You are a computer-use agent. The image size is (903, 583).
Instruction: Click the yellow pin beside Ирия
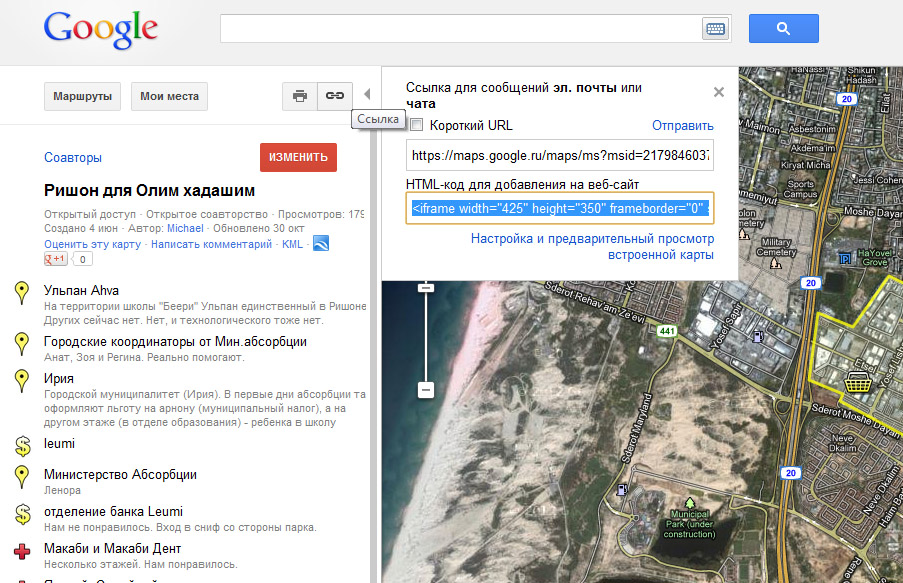tap(22, 380)
